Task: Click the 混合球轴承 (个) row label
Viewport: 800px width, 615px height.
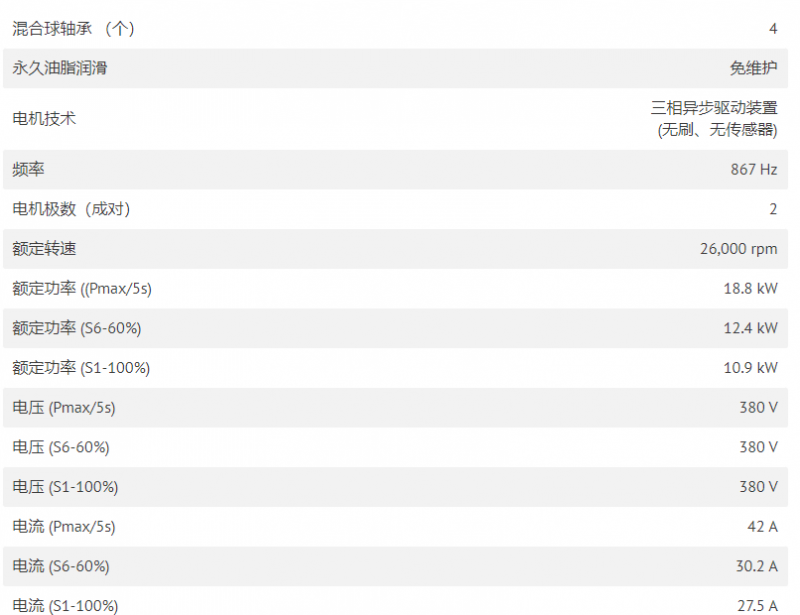Action: 73,29
